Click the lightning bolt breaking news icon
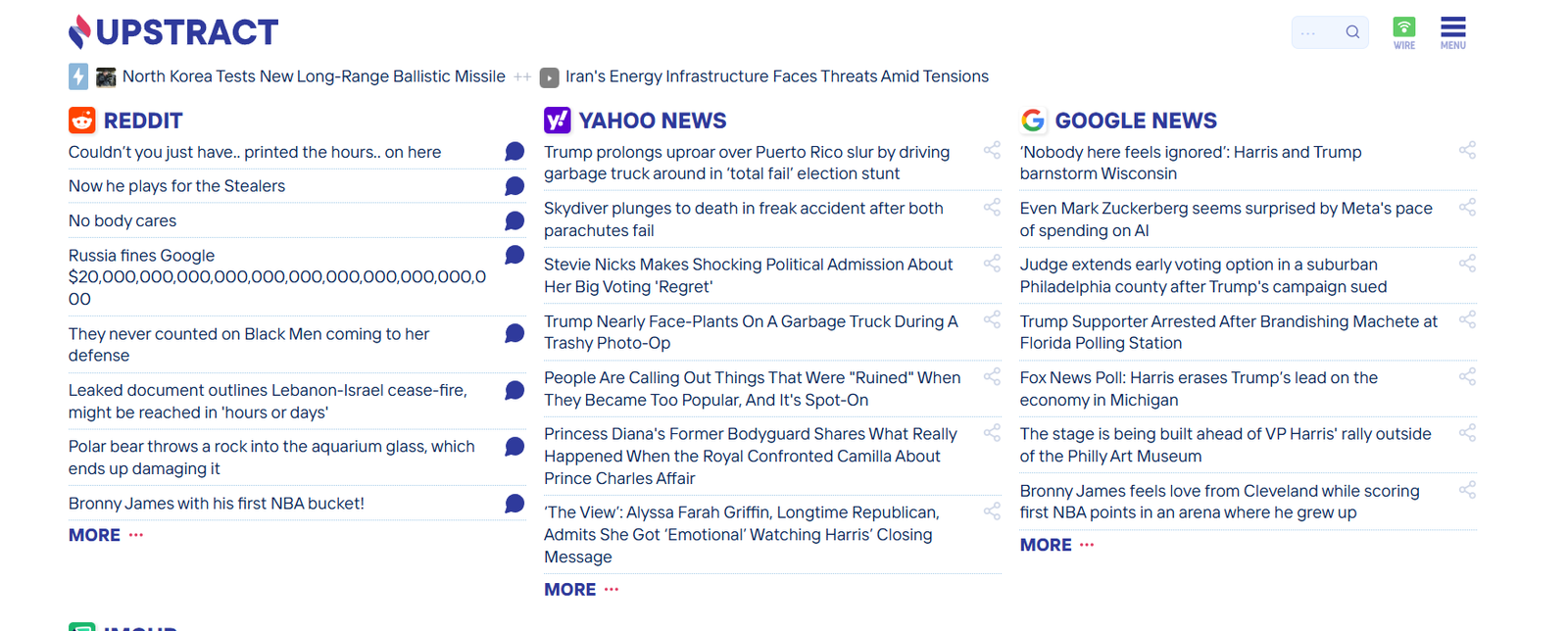 click(x=78, y=76)
